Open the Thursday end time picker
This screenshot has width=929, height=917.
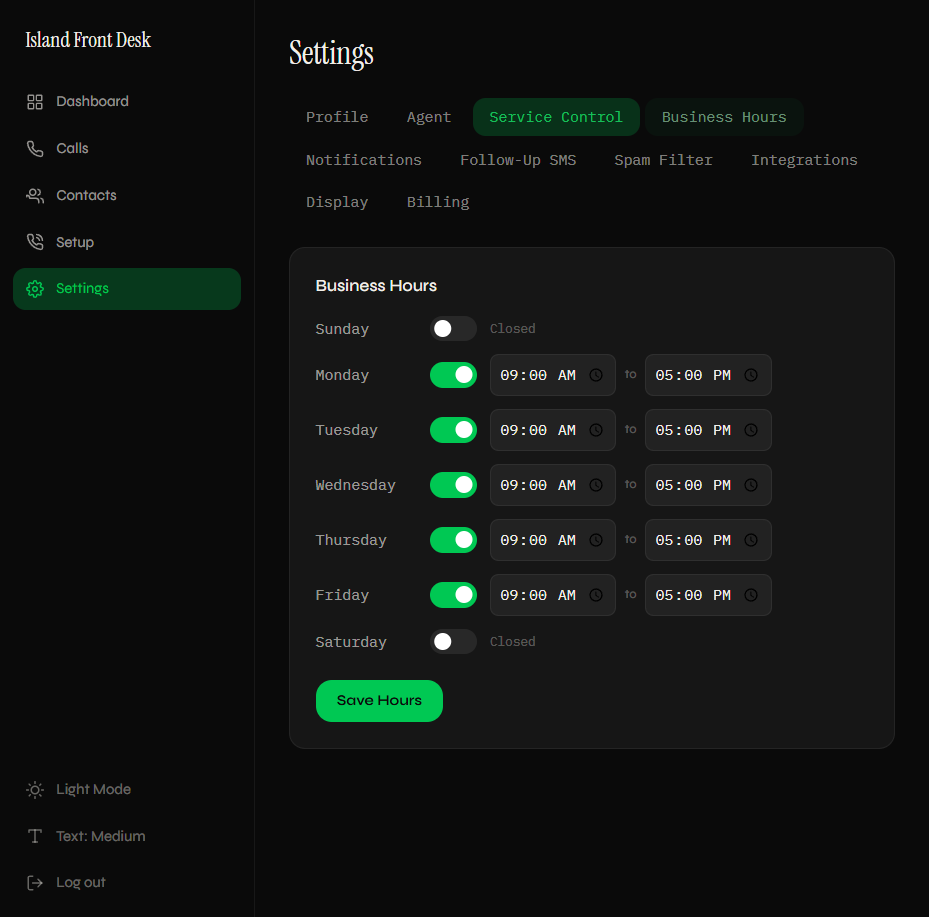coord(751,540)
